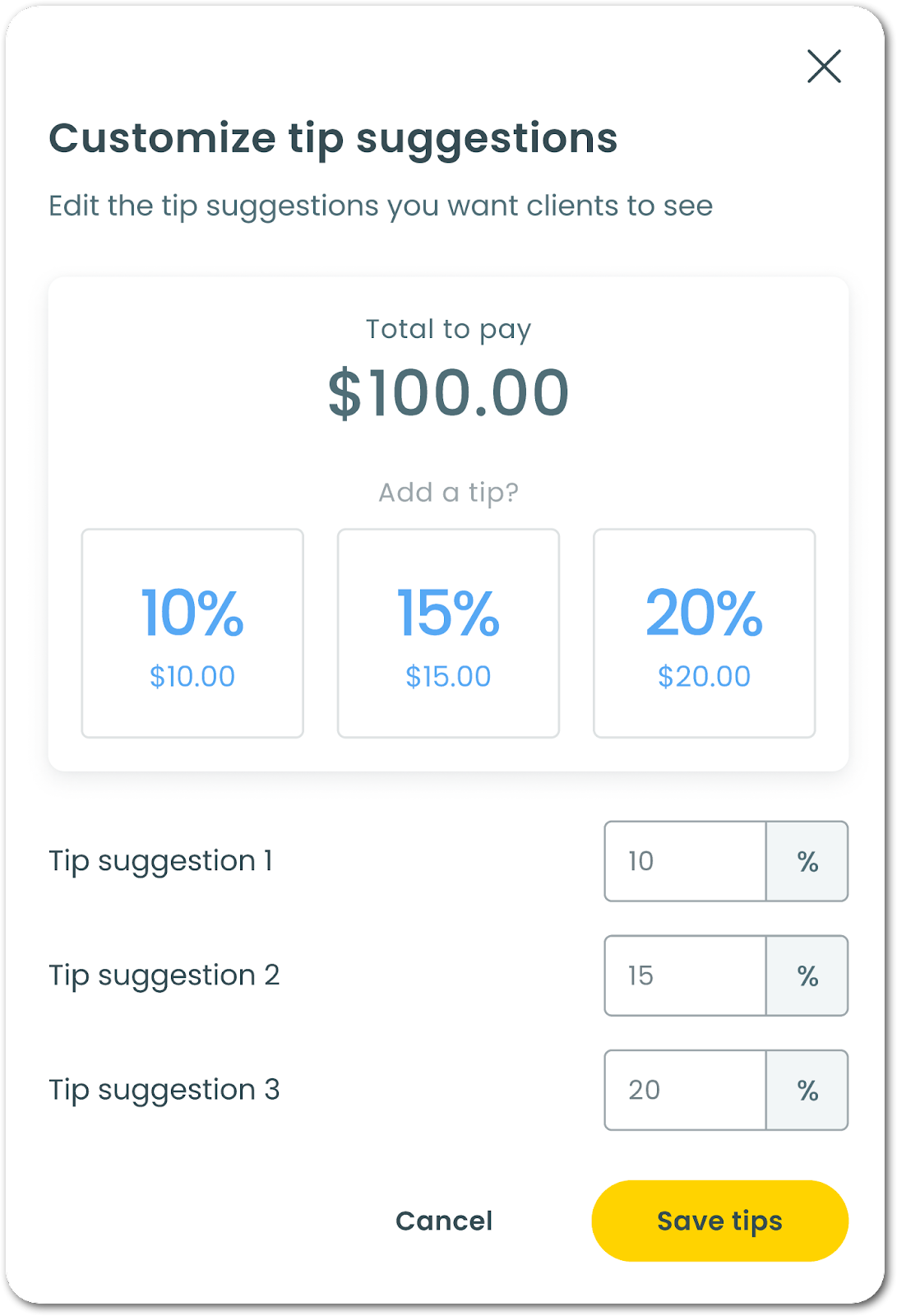Viewport: 897px width, 1316px height.
Task: Click the percent unit beside Tip suggestion 1
Action: [x=807, y=861]
